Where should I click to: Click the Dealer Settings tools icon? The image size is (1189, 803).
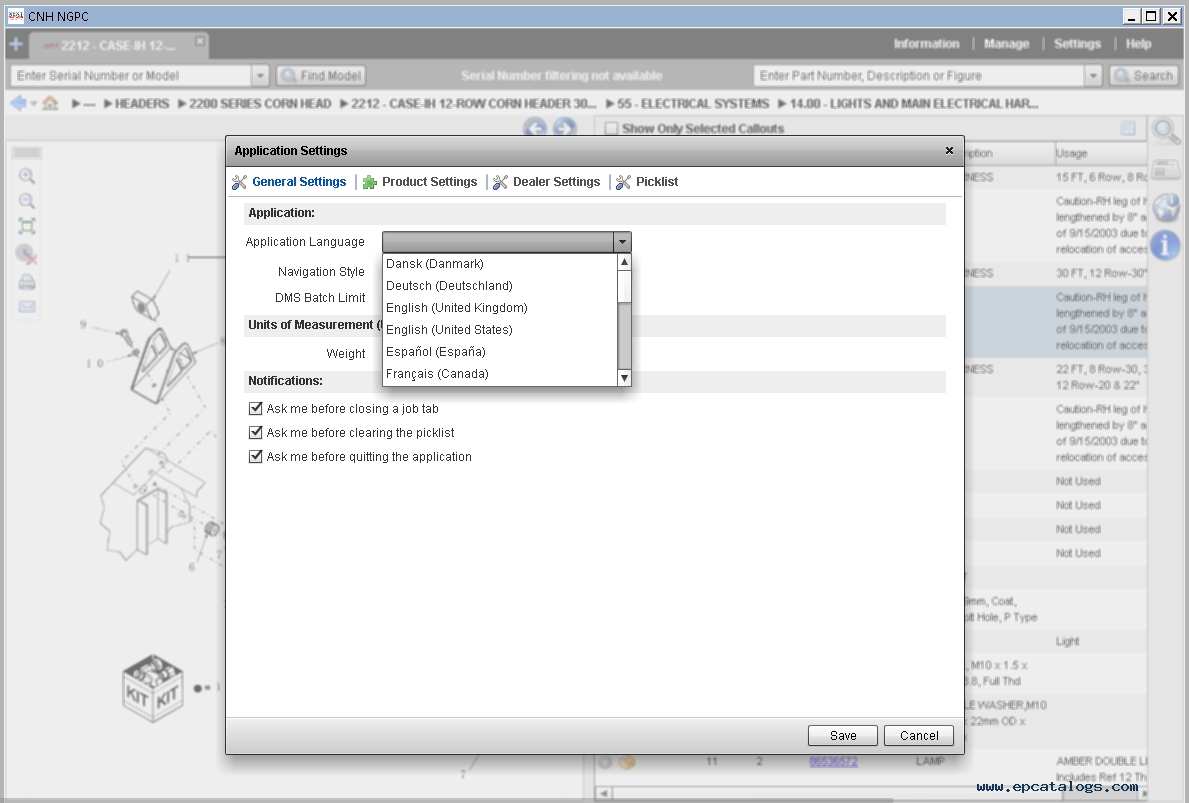coord(500,182)
